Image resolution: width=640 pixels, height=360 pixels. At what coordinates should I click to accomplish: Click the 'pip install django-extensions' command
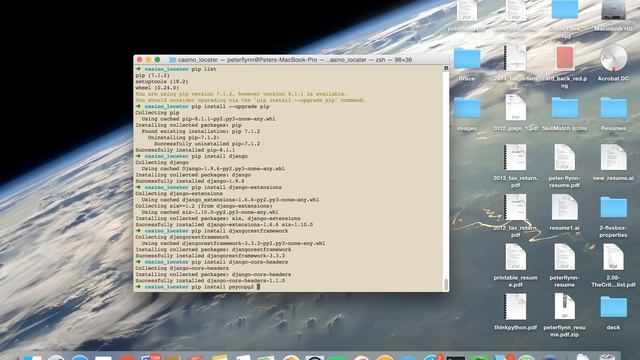point(209,187)
